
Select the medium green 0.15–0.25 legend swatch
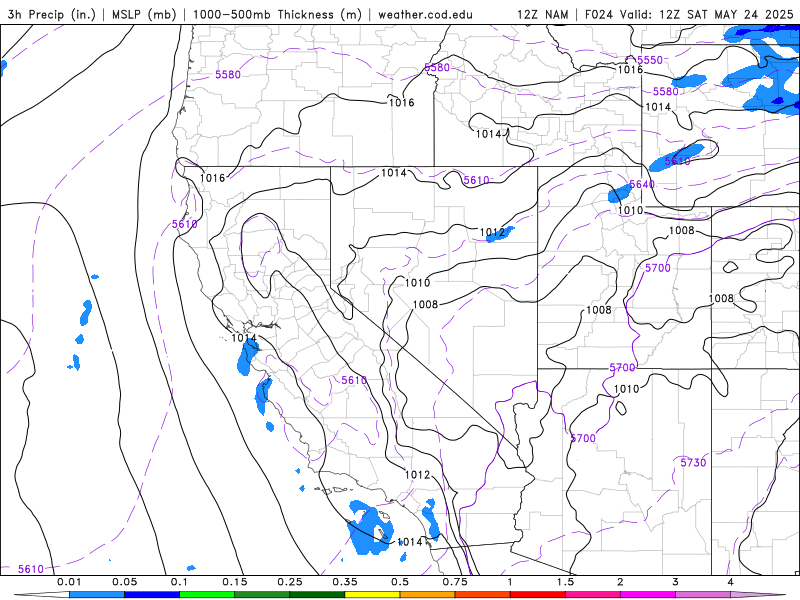coord(262,595)
